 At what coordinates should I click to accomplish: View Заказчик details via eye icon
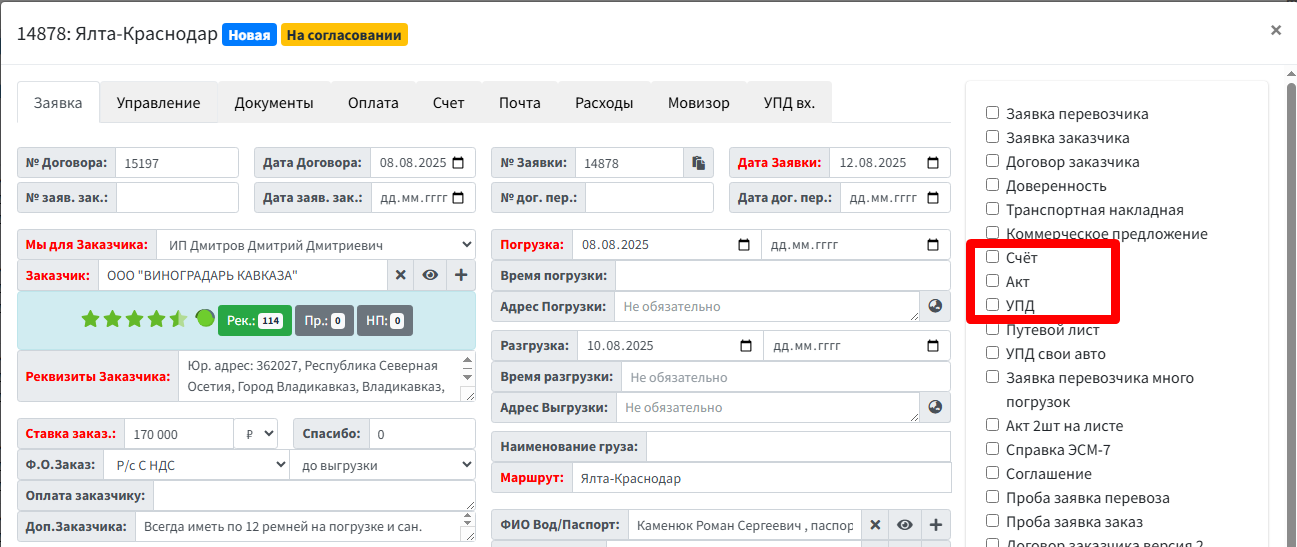(430, 275)
